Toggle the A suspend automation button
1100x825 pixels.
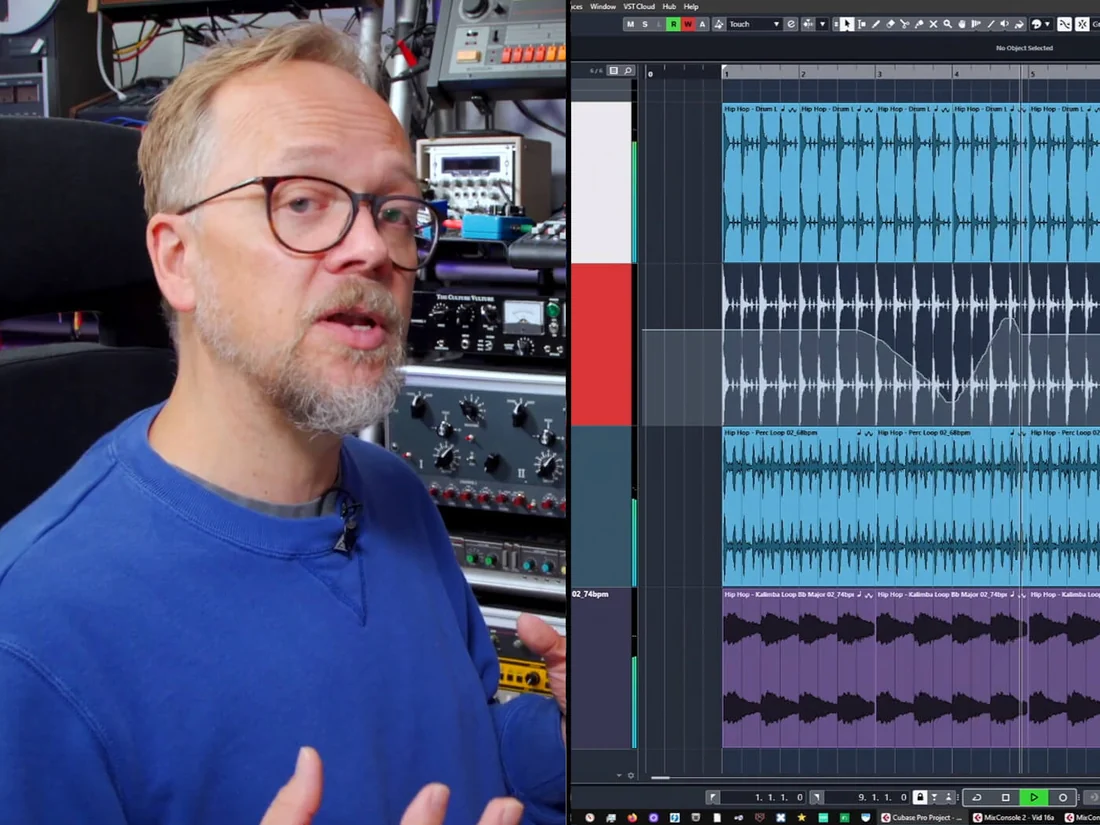tap(702, 25)
